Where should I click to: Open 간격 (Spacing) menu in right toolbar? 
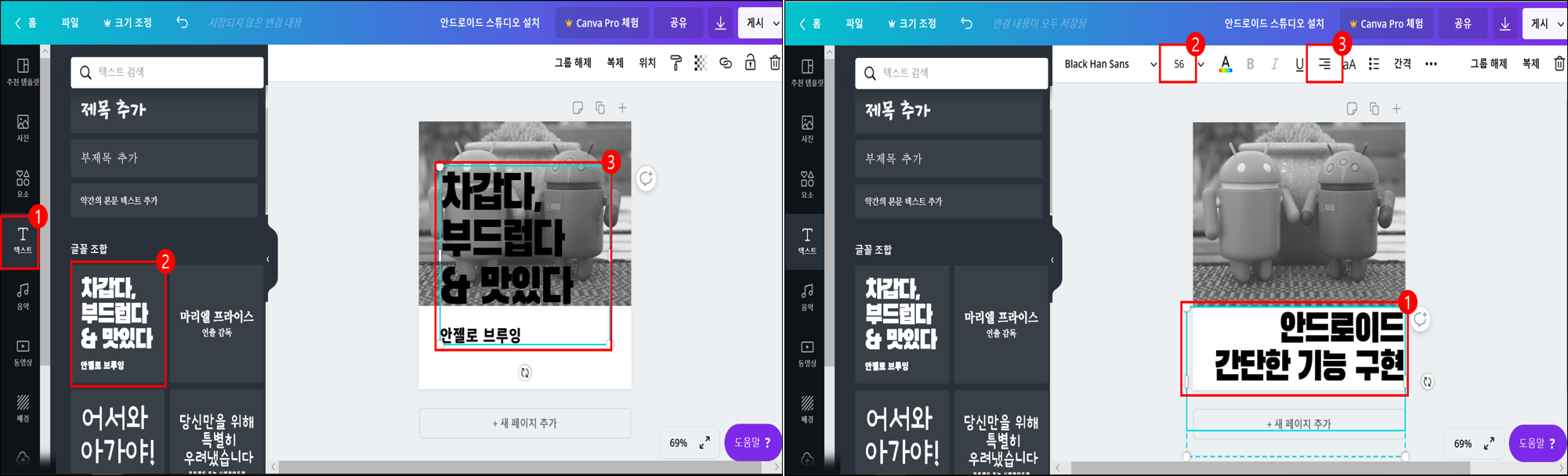coord(1403,64)
